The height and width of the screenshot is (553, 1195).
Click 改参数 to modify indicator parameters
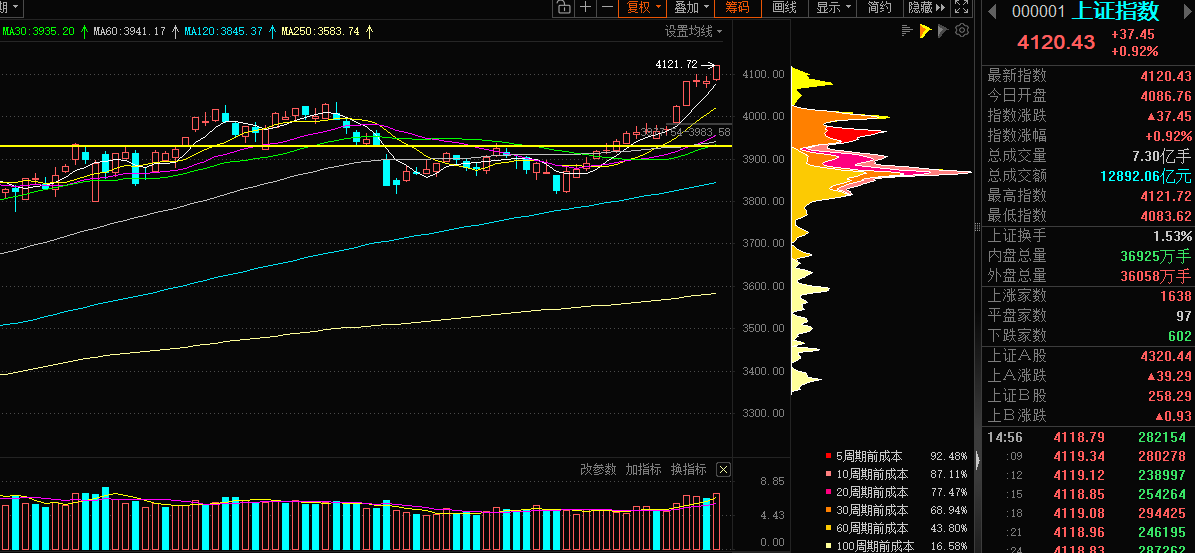(598, 469)
